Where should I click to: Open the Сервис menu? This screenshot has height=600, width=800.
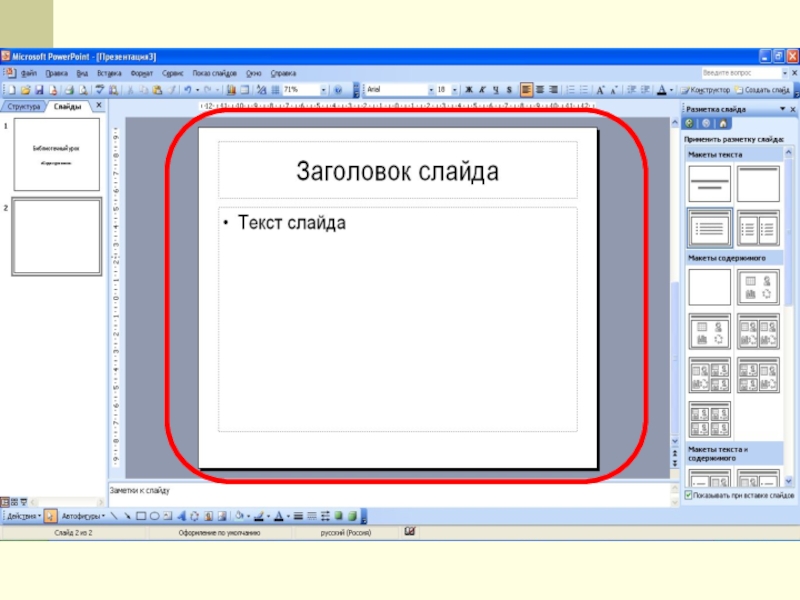tap(172, 73)
